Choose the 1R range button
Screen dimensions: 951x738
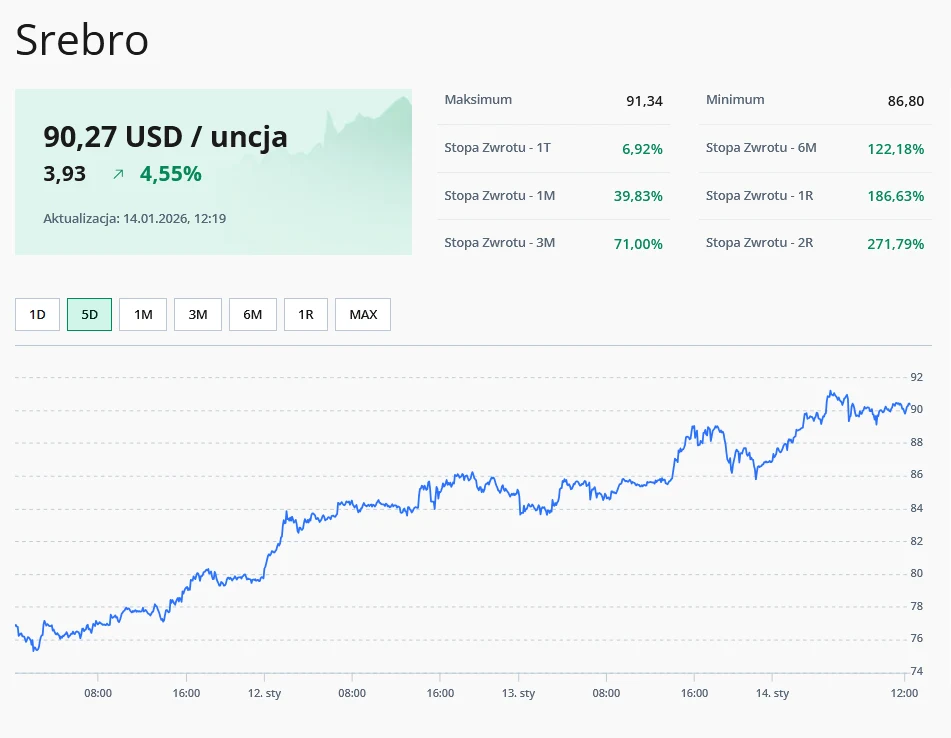click(x=306, y=314)
